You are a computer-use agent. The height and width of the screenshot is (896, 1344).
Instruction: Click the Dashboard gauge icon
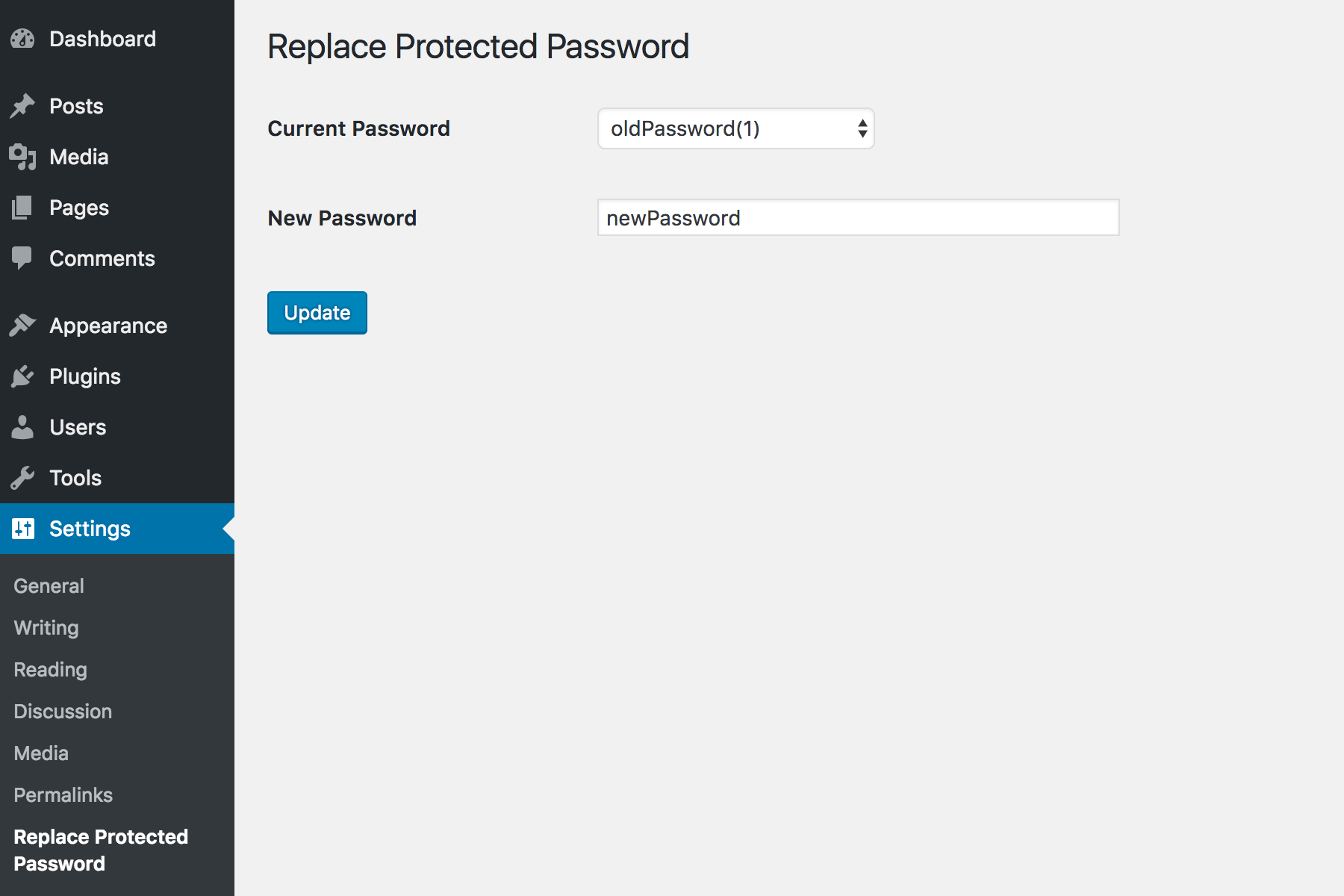coord(22,39)
